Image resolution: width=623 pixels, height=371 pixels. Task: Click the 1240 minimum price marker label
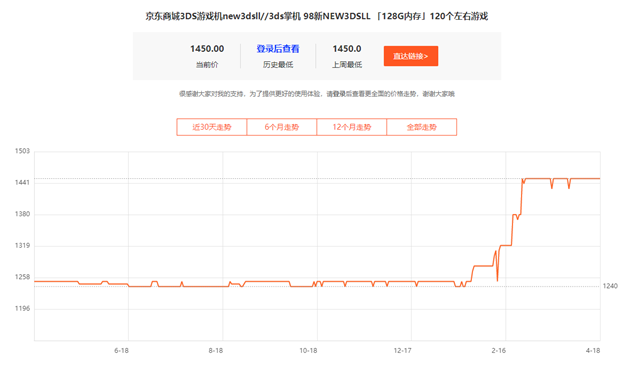pyautogui.click(x=610, y=286)
